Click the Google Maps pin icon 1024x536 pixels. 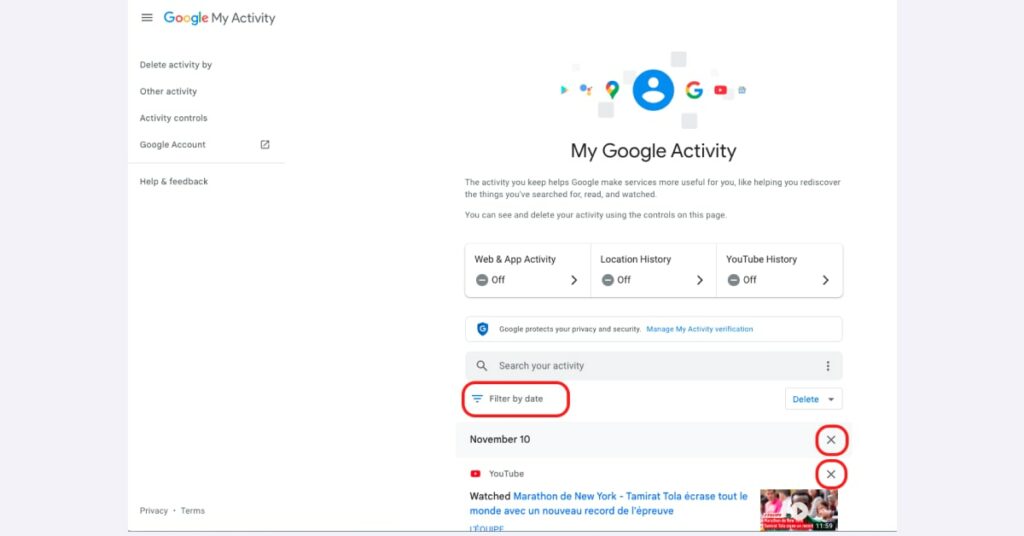coord(612,90)
